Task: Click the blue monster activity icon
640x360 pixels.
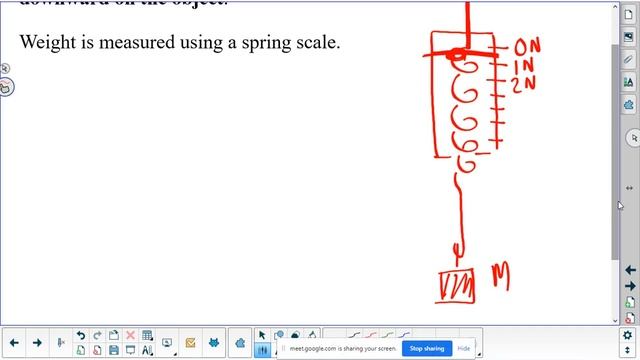Action: 213,343
